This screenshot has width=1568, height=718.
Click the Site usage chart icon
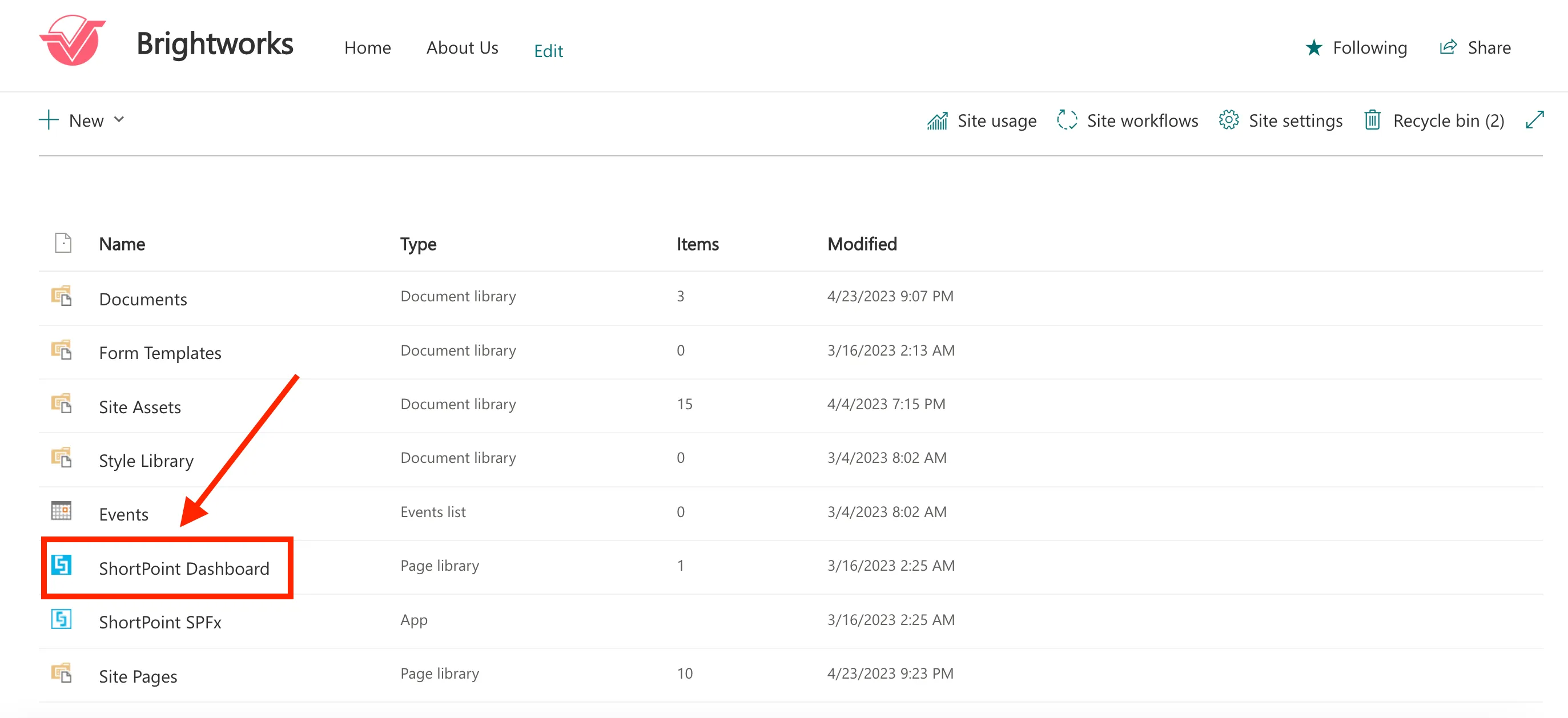click(938, 120)
